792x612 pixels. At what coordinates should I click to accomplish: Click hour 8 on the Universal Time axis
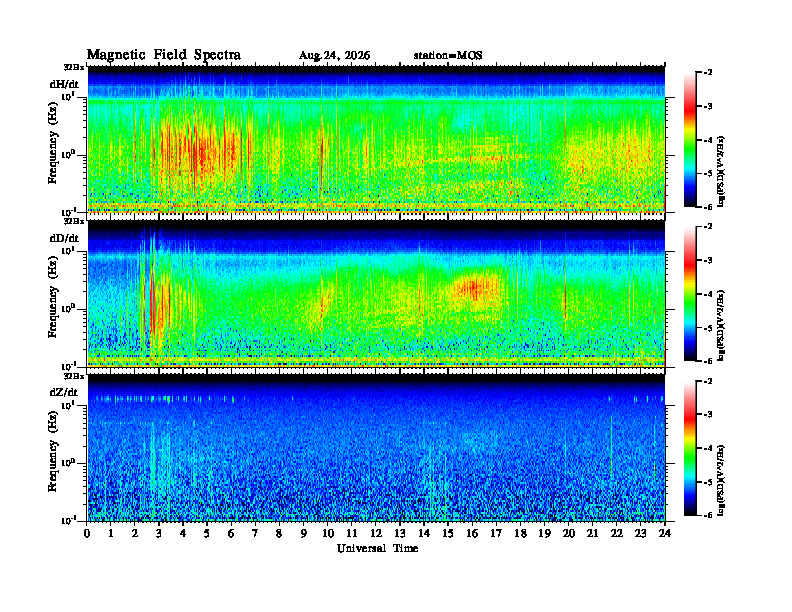tap(279, 534)
